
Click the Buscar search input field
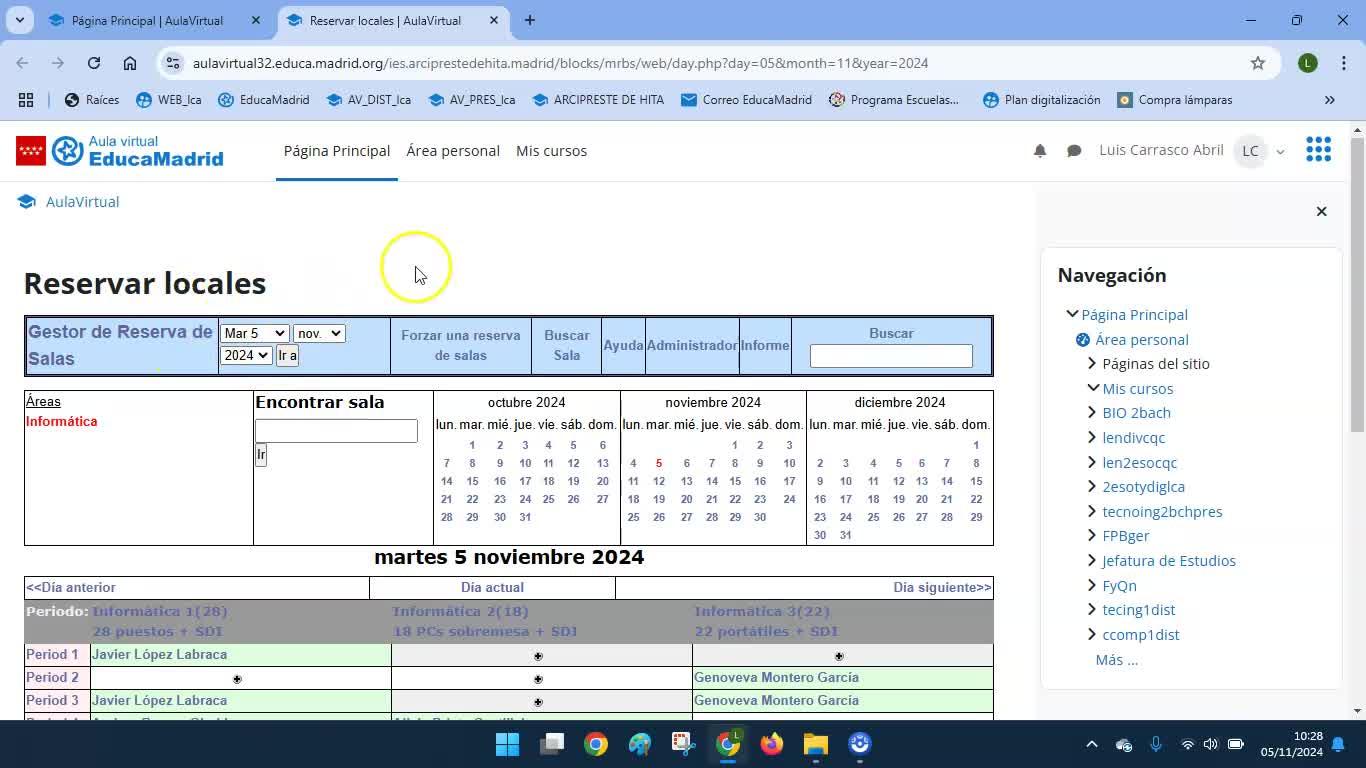(x=891, y=356)
